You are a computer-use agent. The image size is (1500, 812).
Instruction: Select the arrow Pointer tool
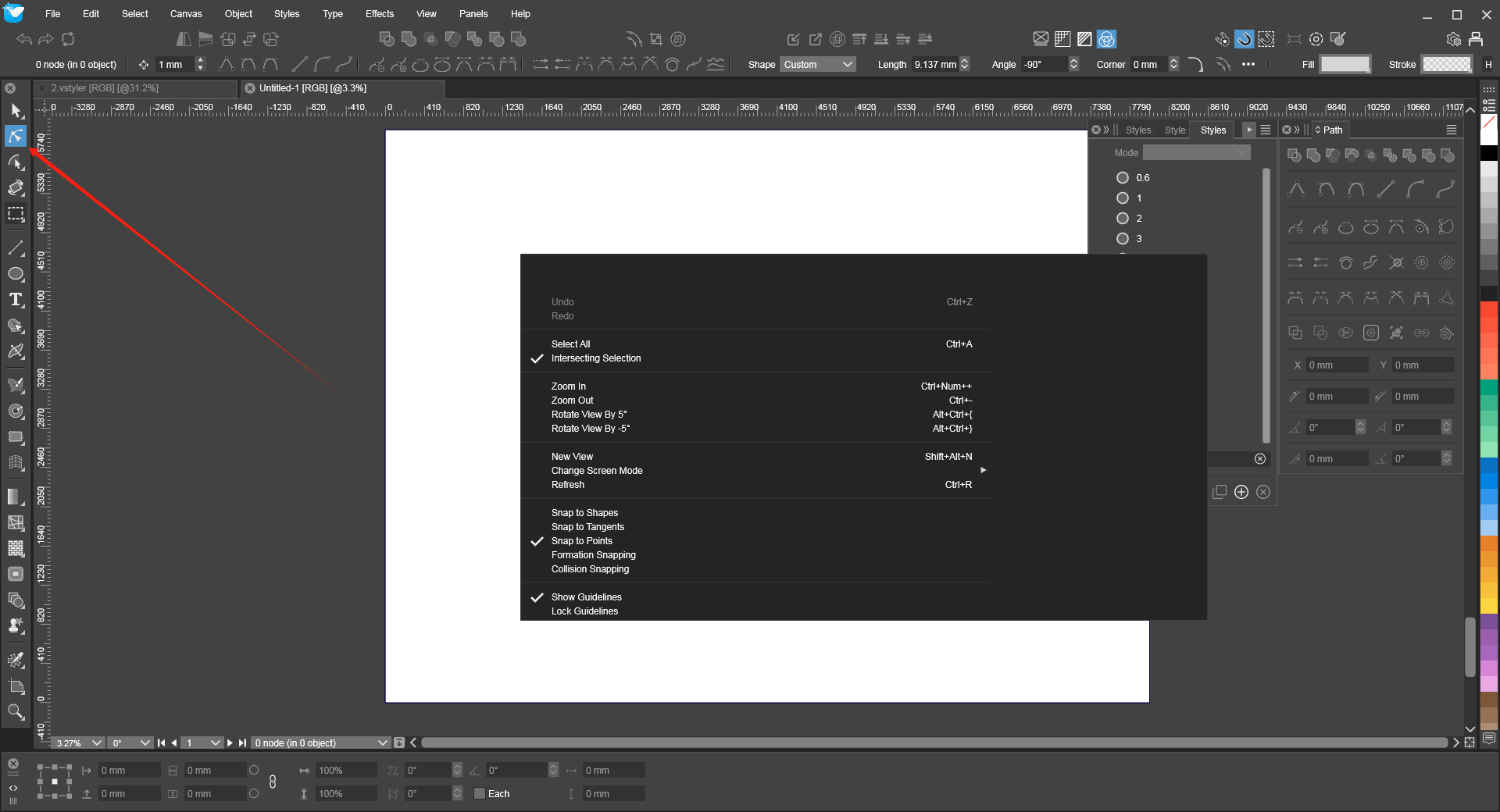[16, 111]
